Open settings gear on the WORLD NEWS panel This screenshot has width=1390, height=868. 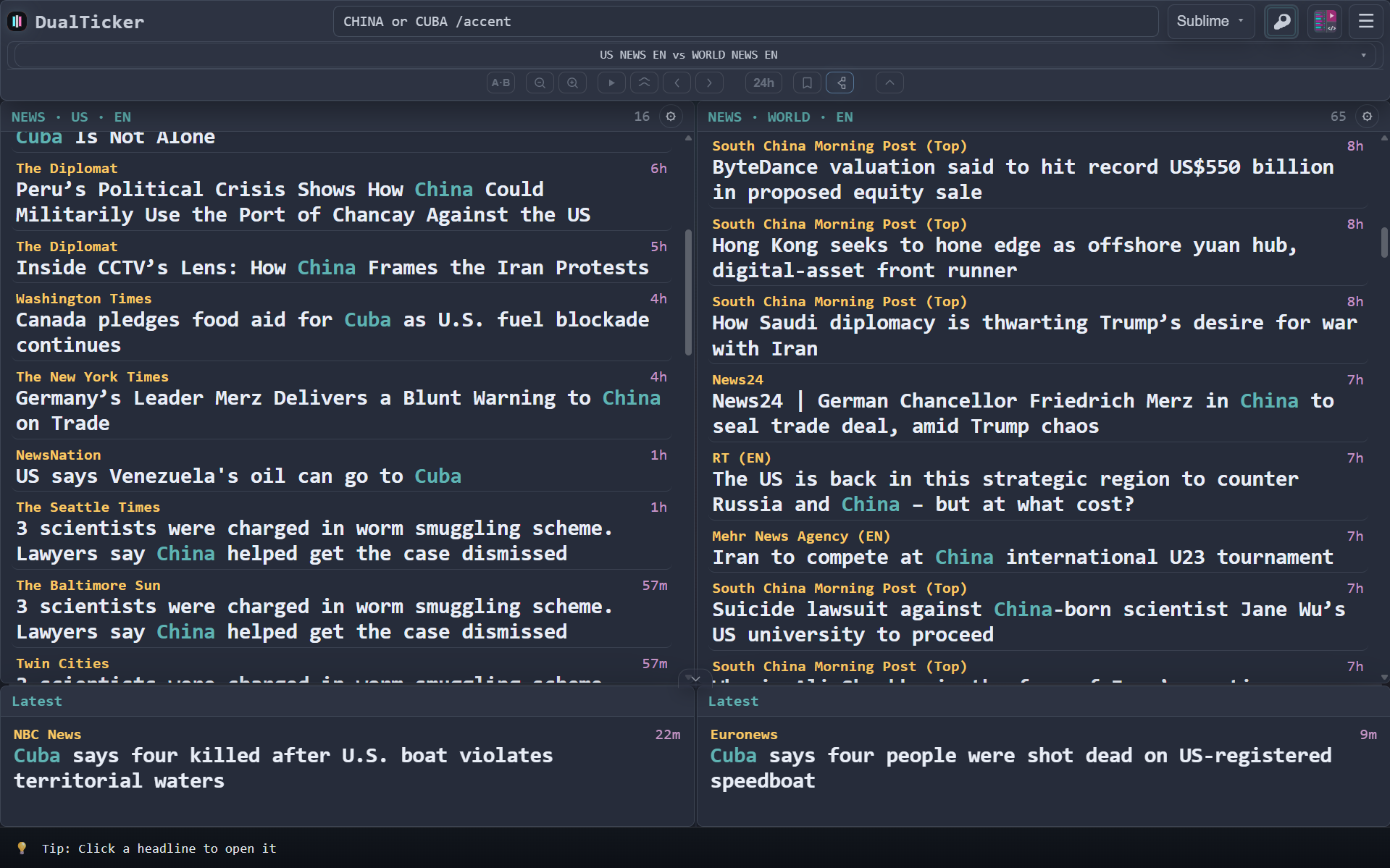pos(1368,117)
